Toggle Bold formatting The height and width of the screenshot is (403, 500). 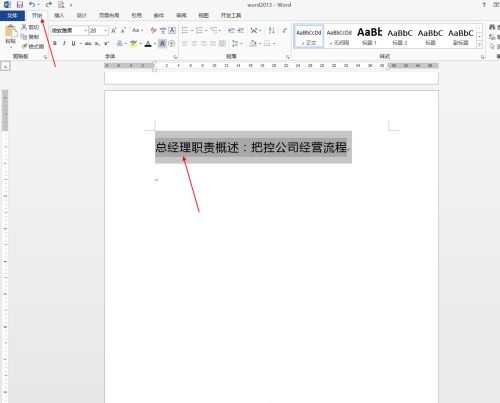click(x=55, y=43)
